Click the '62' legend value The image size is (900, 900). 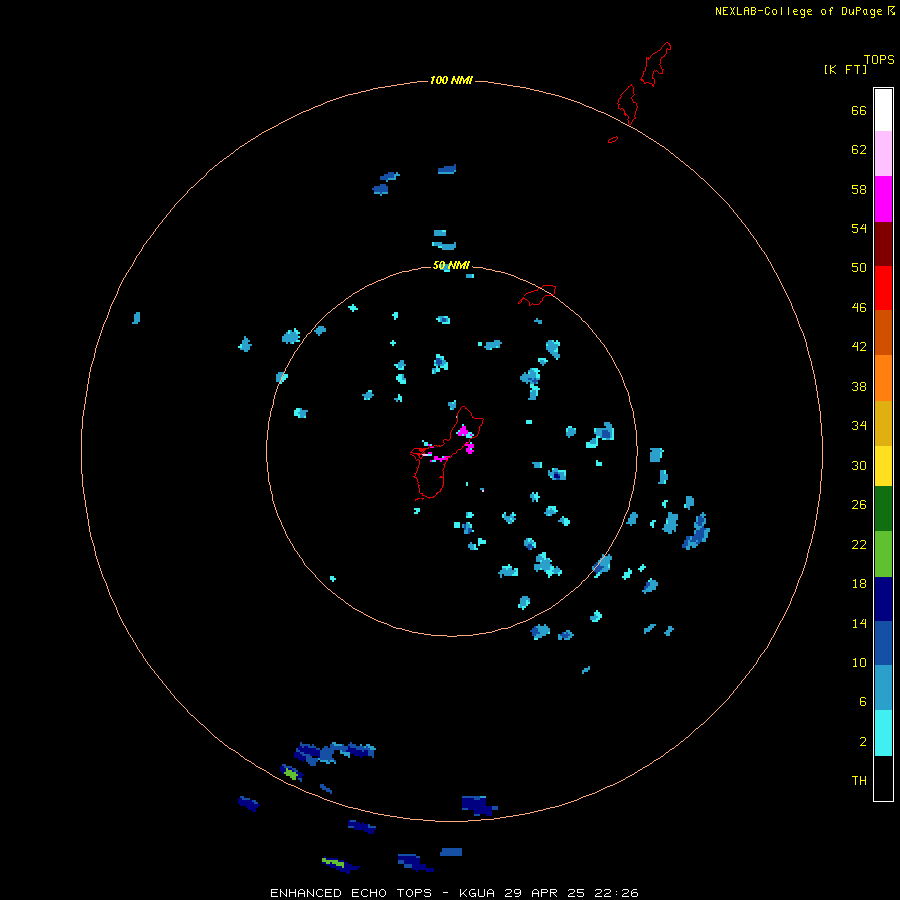pos(859,150)
